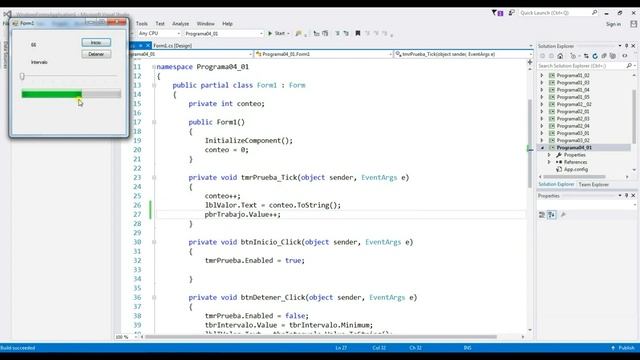Open the Programa04_01 startup project dropdown
Image resolution: width=640 pixels, height=360 pixels.
[224, 33]
